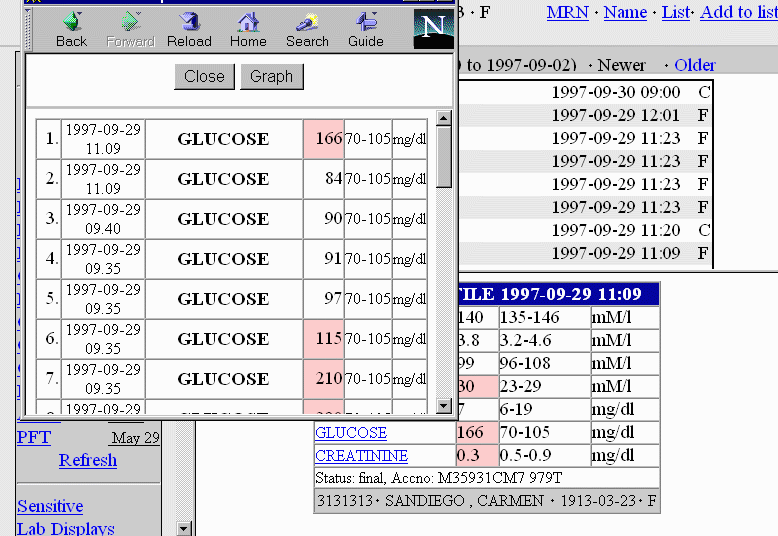Screen dimensions: 778x536
Task: Open the PFT sidebar link
Action: click(34, 438)
